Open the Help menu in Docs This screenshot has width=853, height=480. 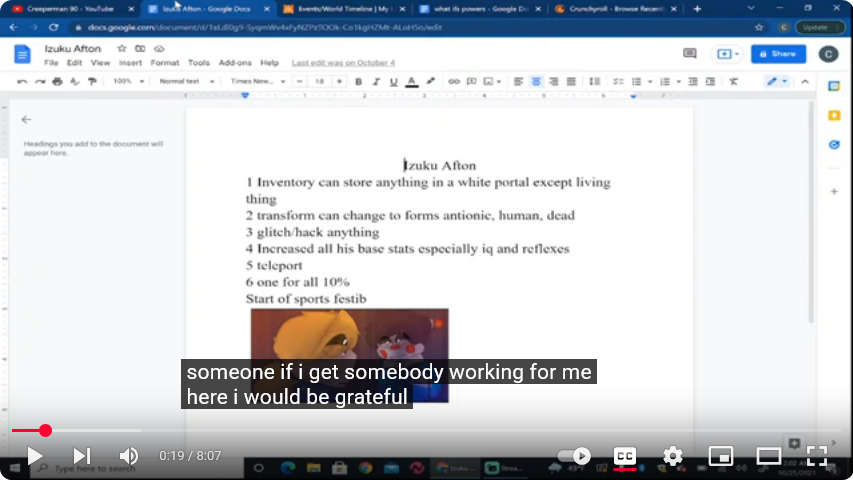(269, 63)
